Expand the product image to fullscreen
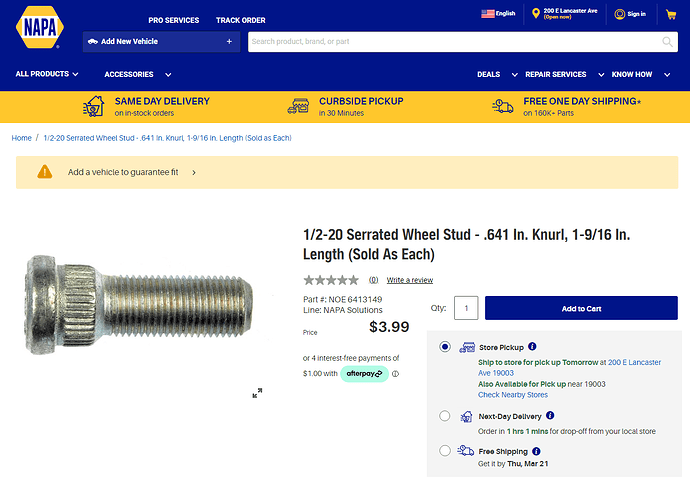Screen dimensions: 690x479 [257, 393]
